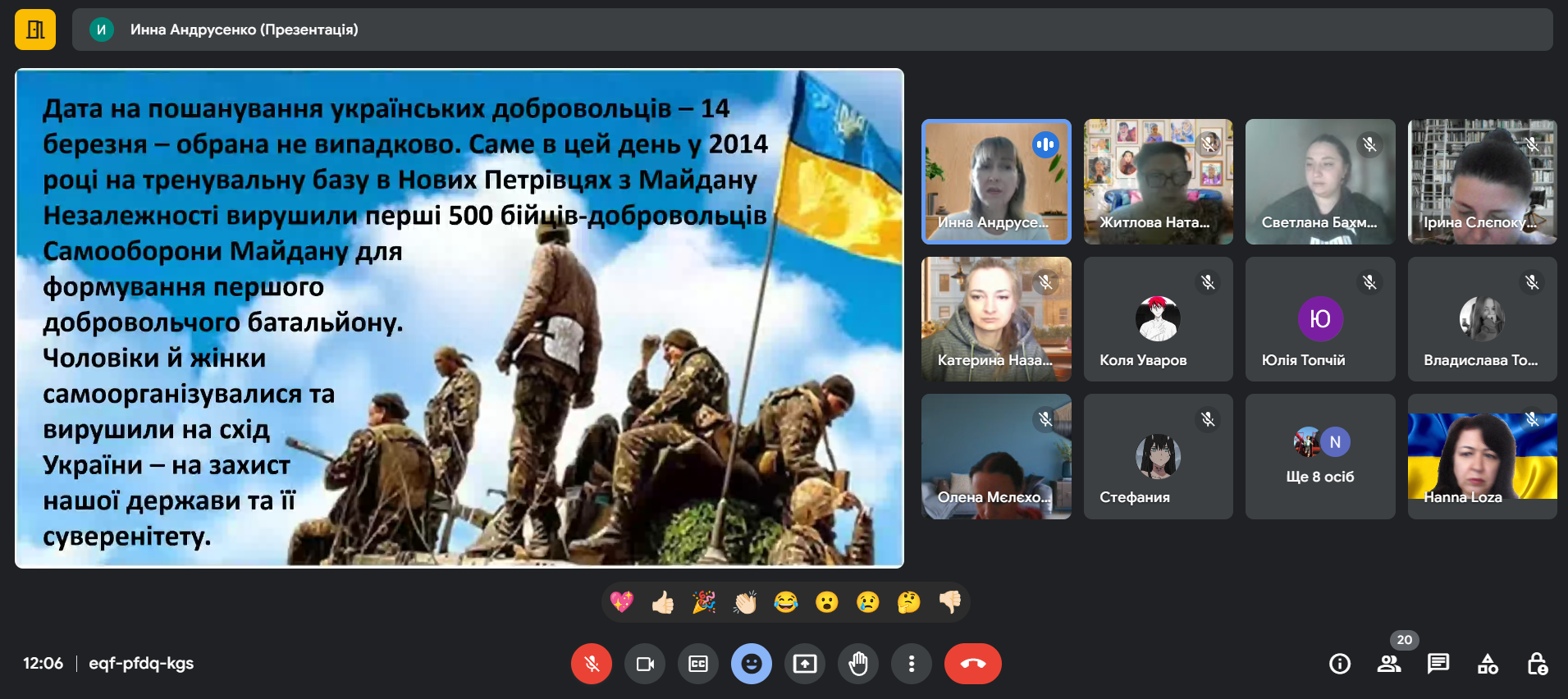Image resolution: width=1568 pixels, height=699 pixels.
Task: Send the thumbs up reaction
Action: [x=663, y=603]
